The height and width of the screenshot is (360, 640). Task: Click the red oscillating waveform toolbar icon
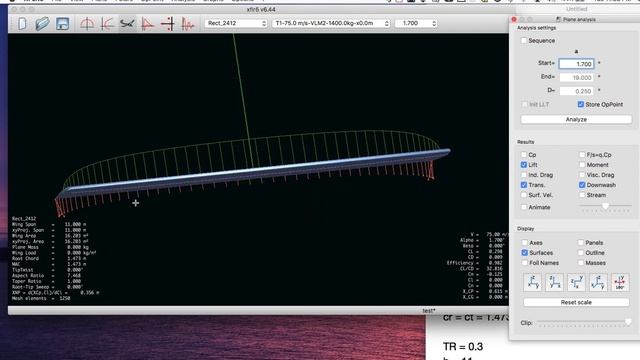[187, 24]
